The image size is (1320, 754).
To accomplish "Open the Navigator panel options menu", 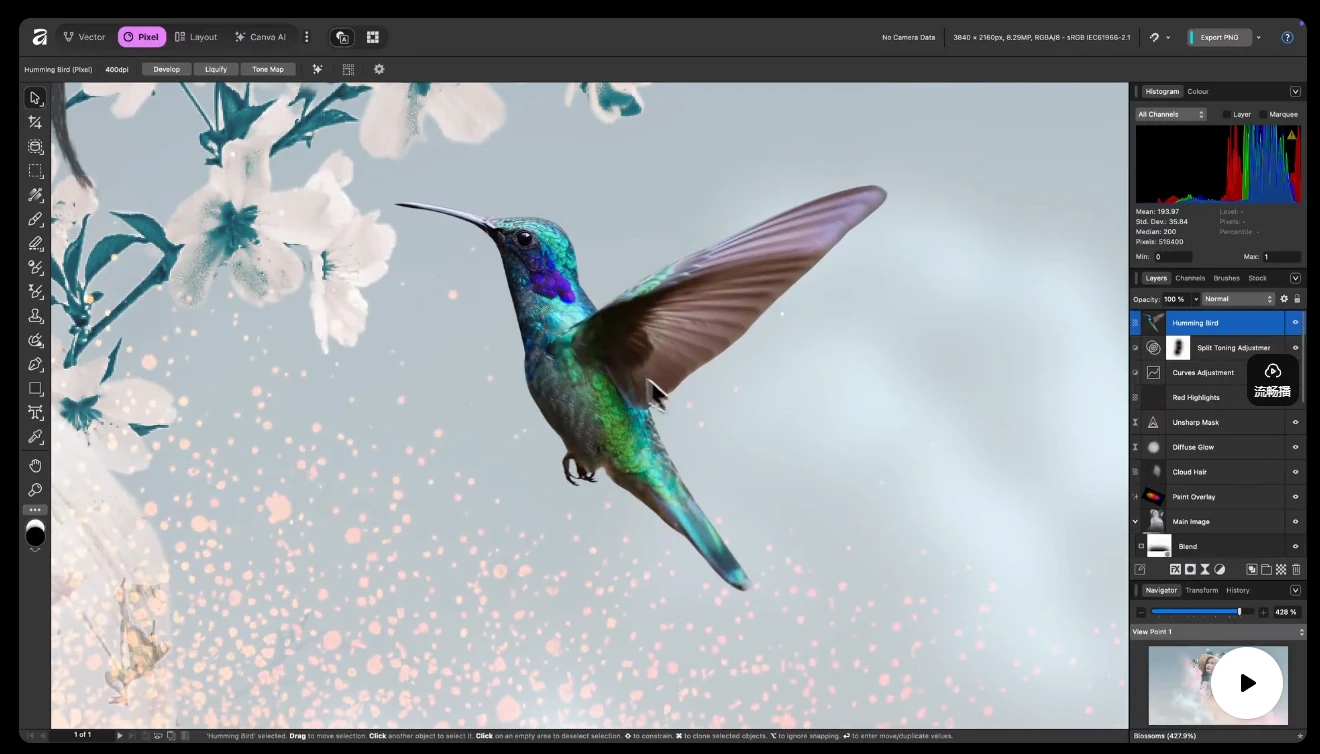I will tap(1295, 590).
